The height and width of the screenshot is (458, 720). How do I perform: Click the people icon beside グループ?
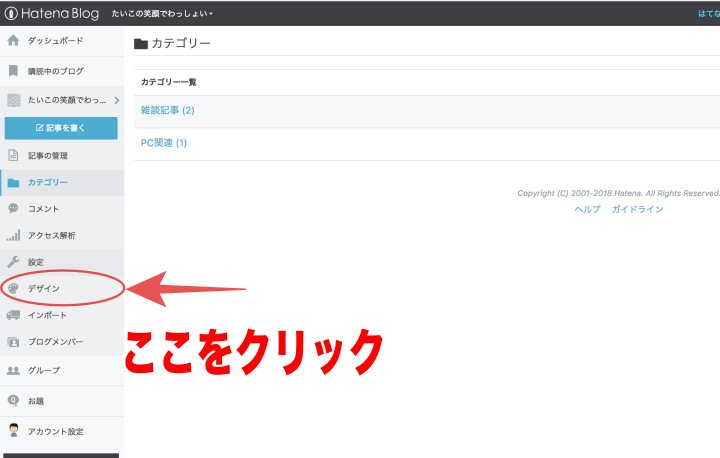coord(13,370)
